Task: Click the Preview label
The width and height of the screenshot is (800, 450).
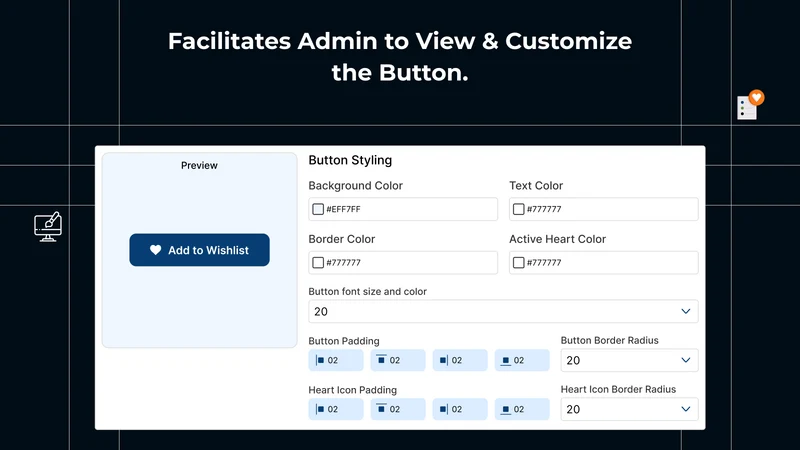Action: [199, 165]
